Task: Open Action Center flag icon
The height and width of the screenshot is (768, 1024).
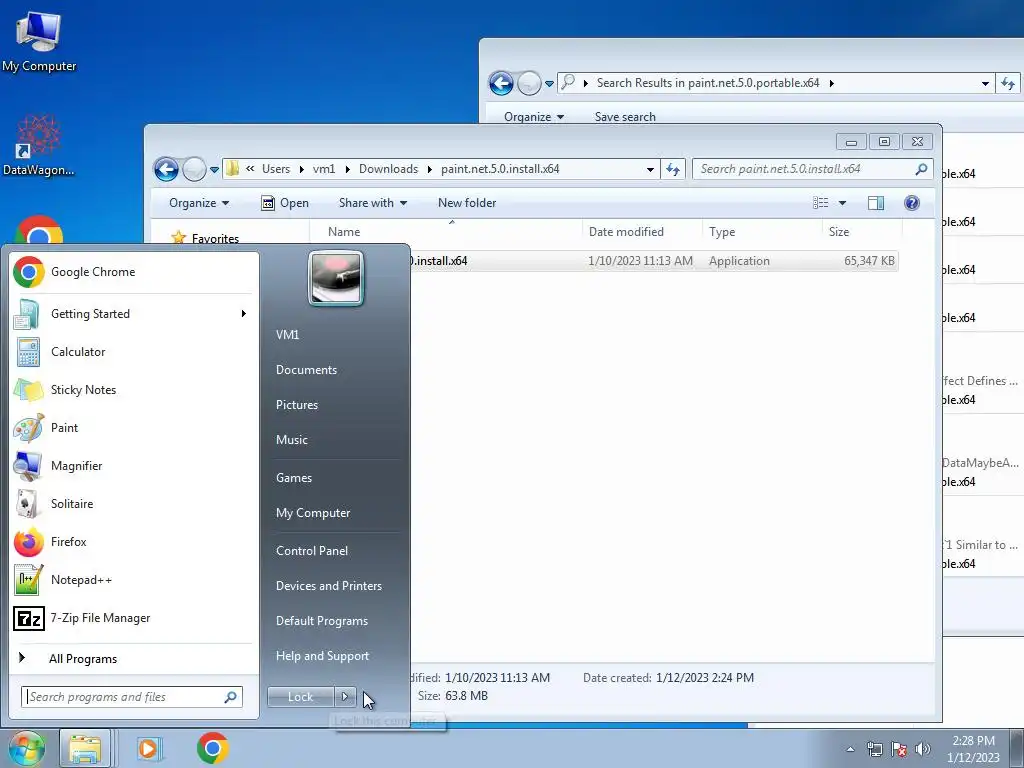Action: pos(899,749)
